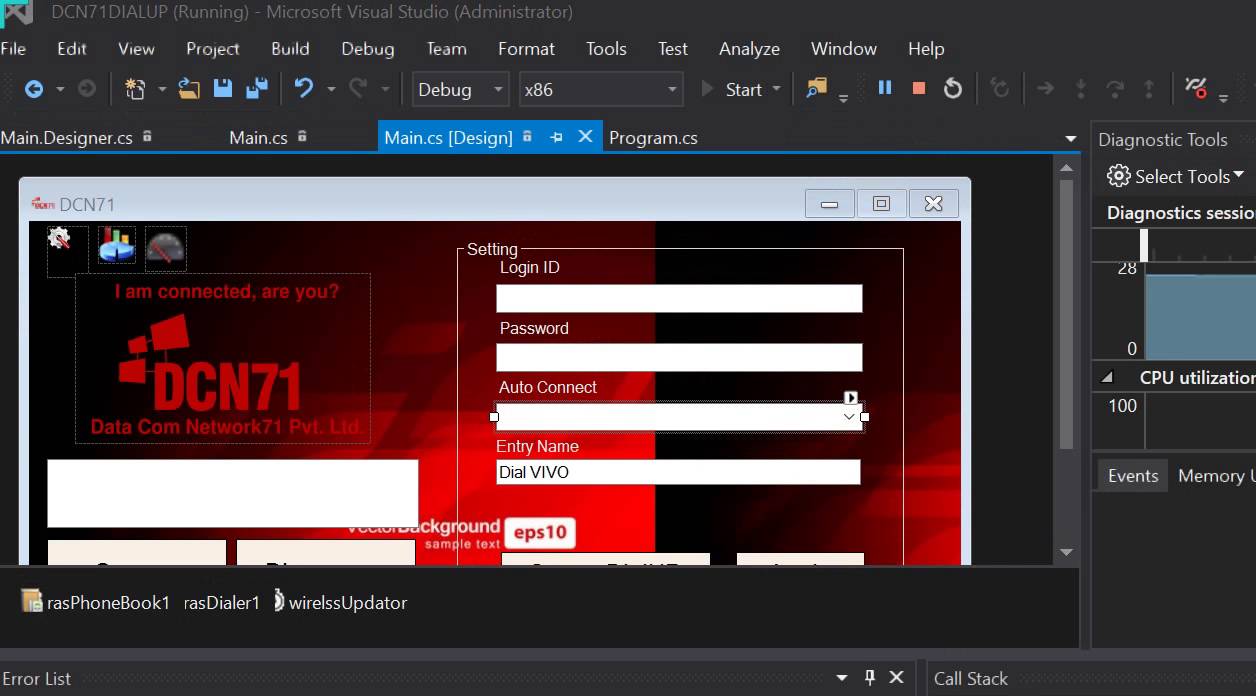Screen dimensions: 1256x696
Task: Select the wirelssUpdator component in tray
Action: [x=340, y=602]
